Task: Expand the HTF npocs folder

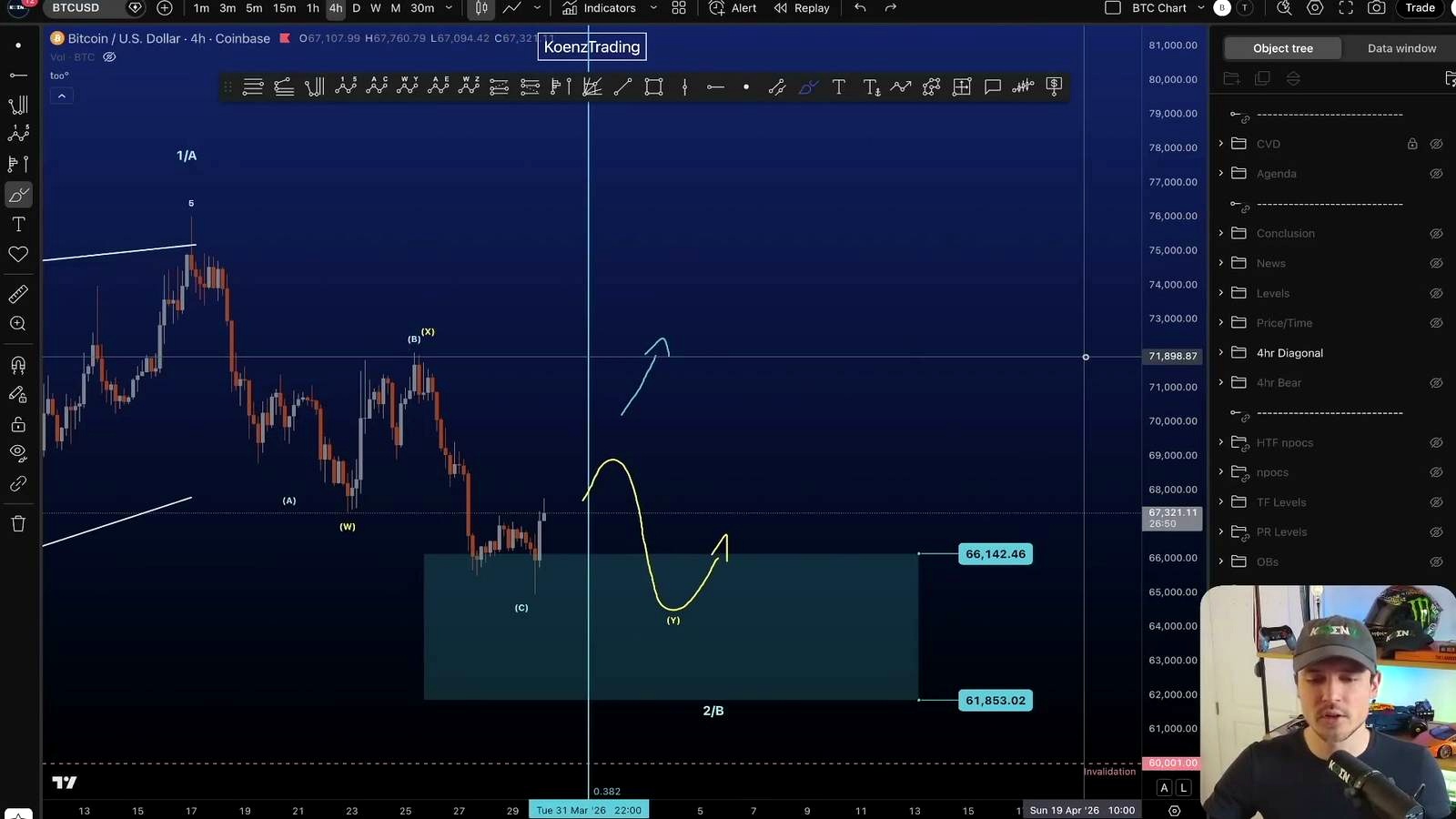Action: pyautogui.click(x=1221, y=442)
